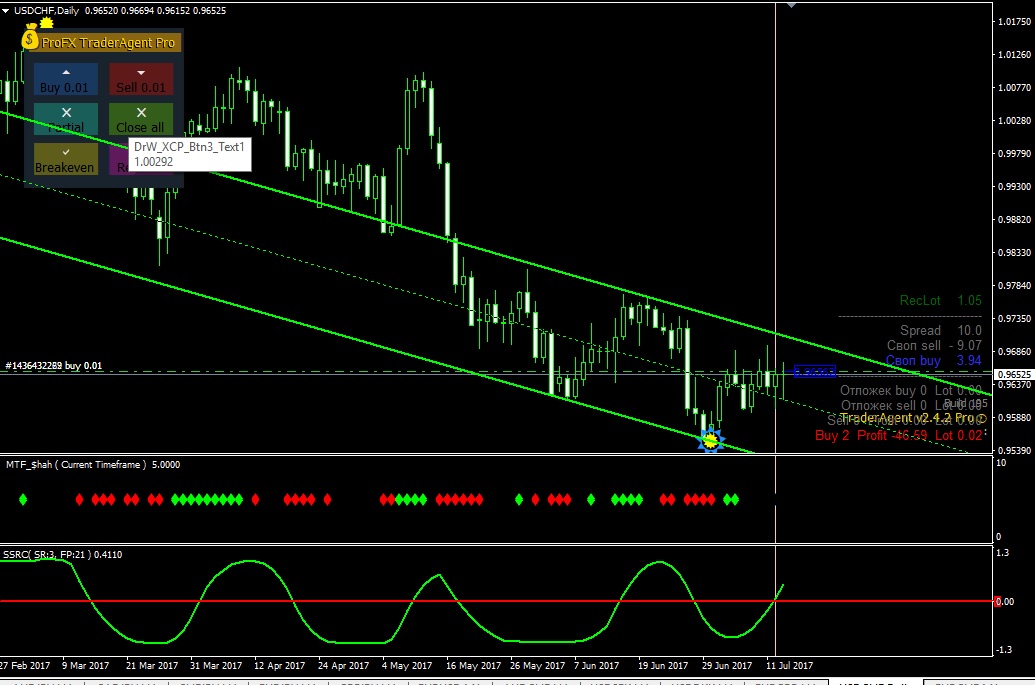Viewport: 1035px width, 685px height.
Task: Click the 0.98820 price scale label
Action: pyautogui.click(x=1015, y=220)
